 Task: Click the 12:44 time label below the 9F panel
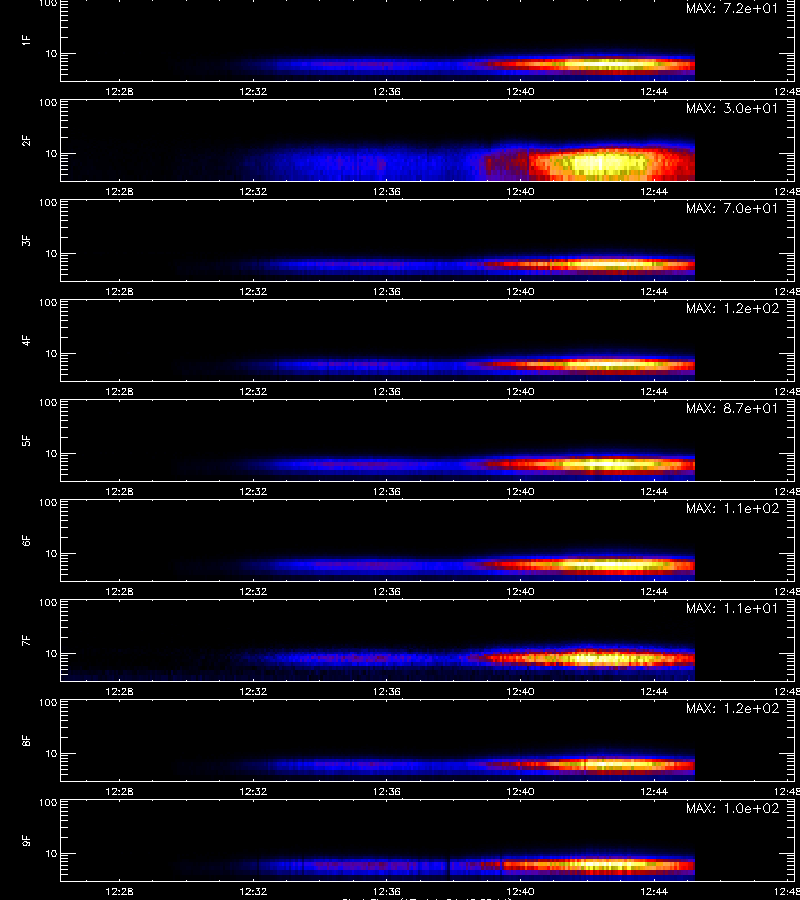(654, 891)
